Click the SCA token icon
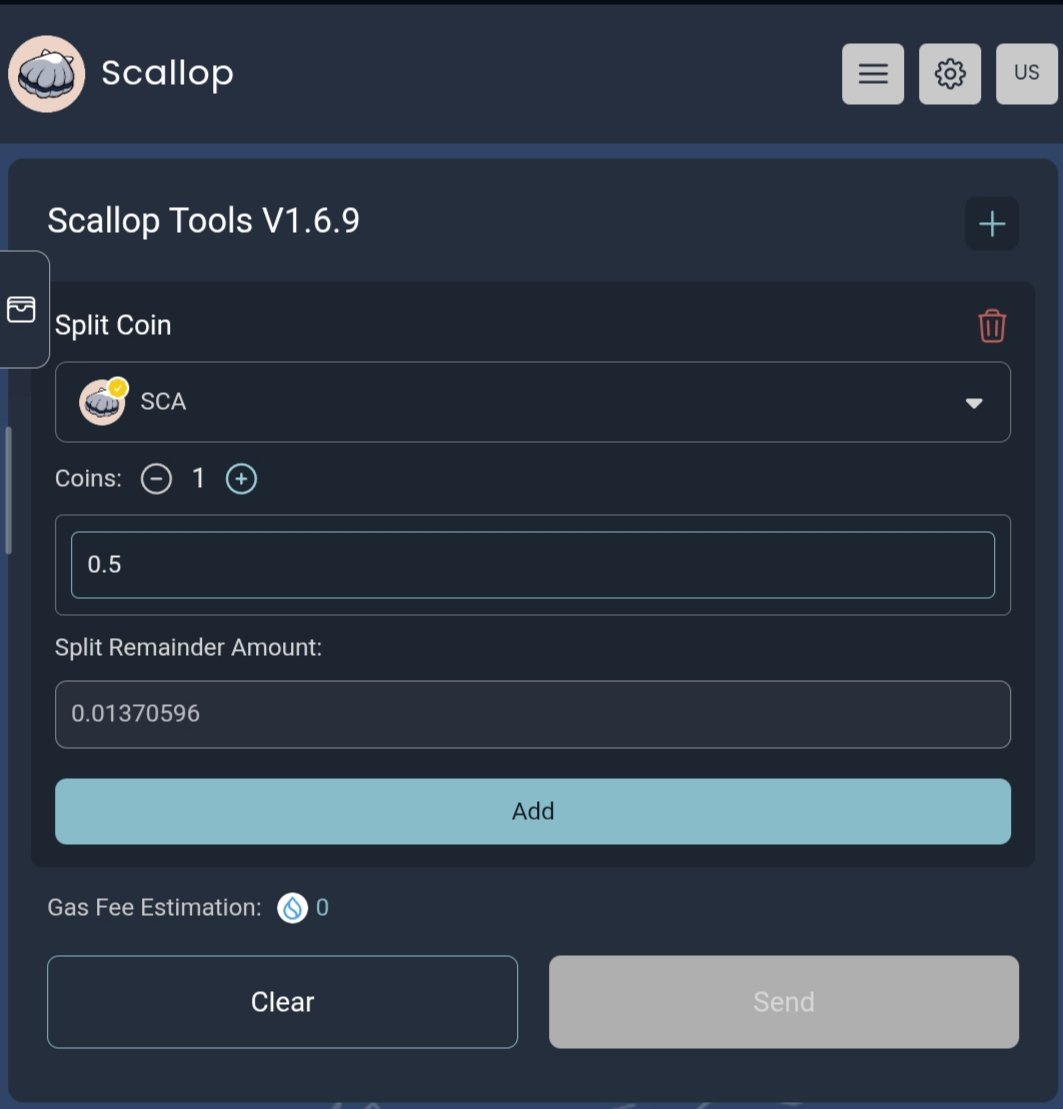Image resolution: width=1063 pixels, height=1109 pixels. (103, 401)
